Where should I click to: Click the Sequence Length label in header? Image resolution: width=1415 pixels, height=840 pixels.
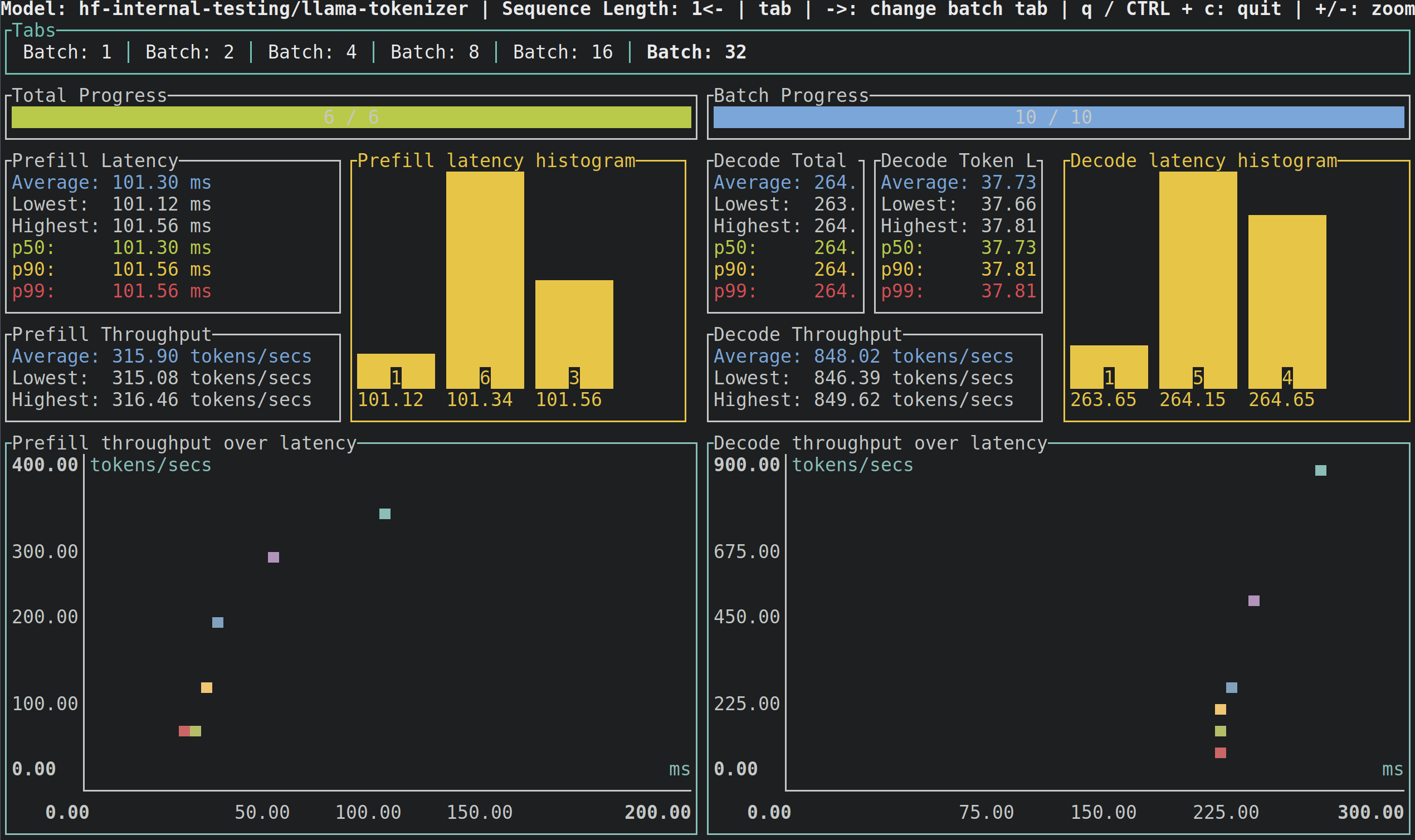pyautogui.click(x=590, y=9)
